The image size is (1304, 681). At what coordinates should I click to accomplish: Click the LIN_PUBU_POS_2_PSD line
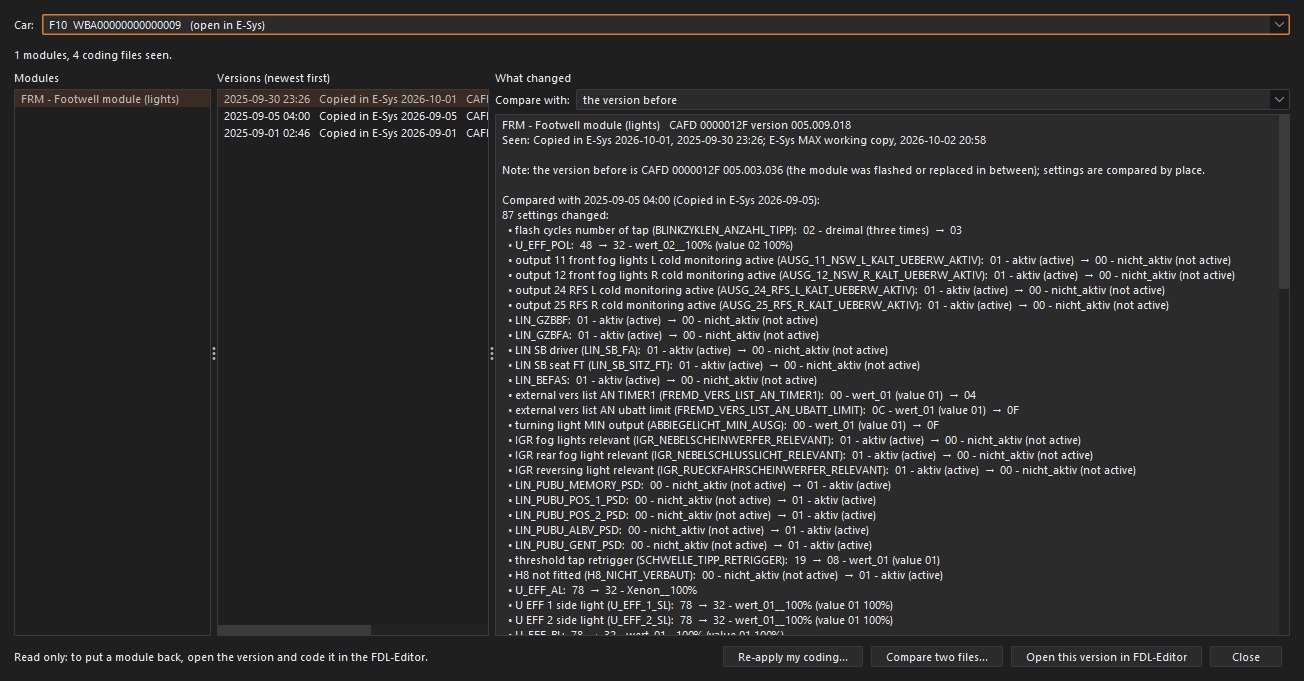click(691, 515)
